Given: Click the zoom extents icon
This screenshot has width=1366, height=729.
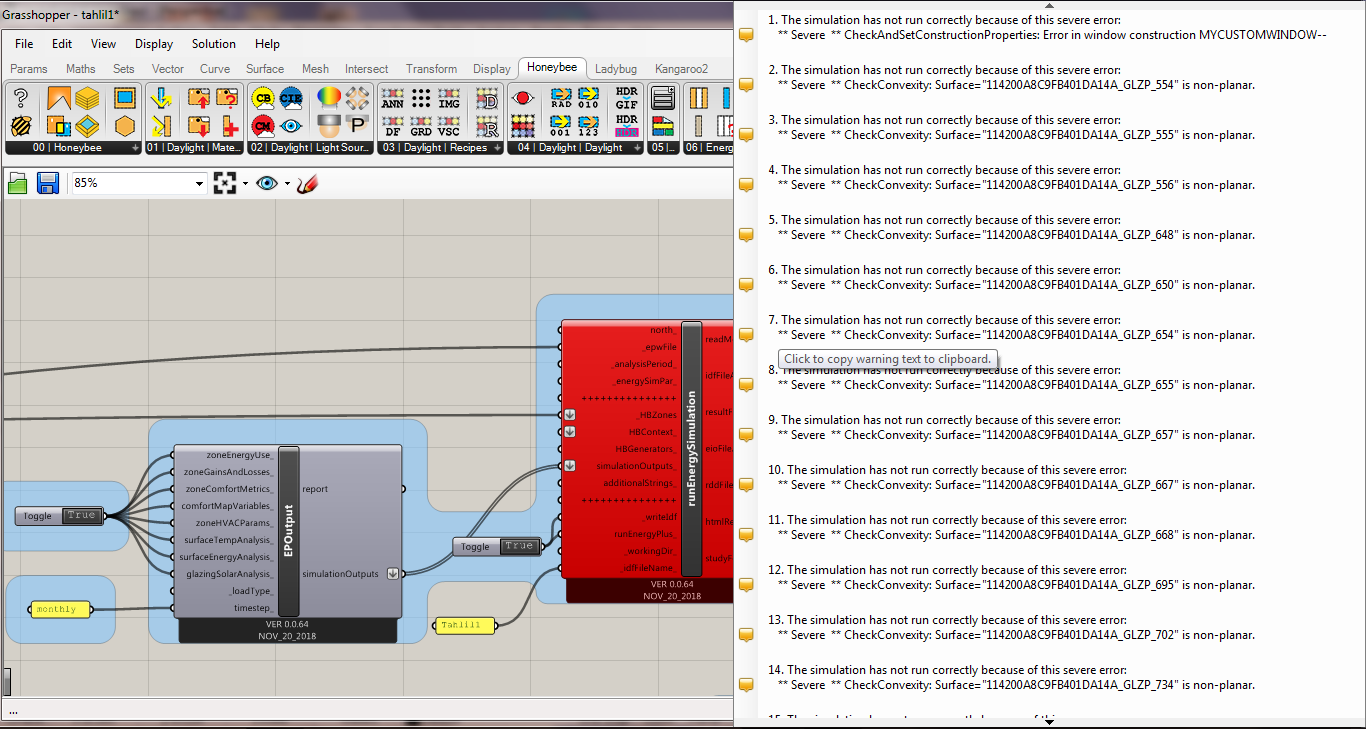Looking at the screenshot, I should pyautogui.click(x=225, y=183).
